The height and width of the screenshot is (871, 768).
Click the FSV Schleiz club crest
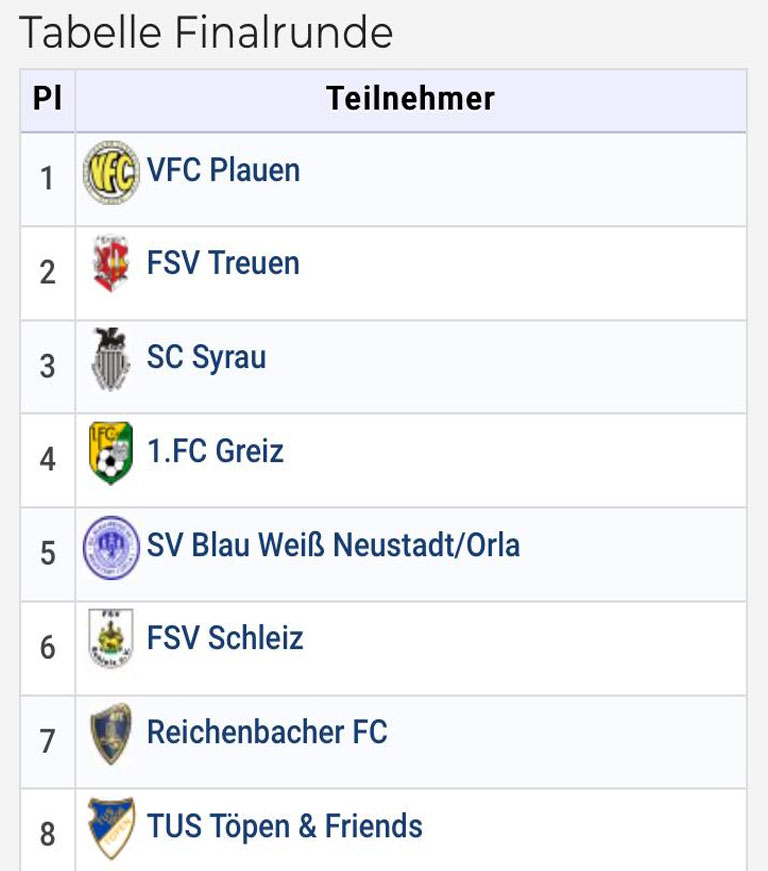pos(111,638)
